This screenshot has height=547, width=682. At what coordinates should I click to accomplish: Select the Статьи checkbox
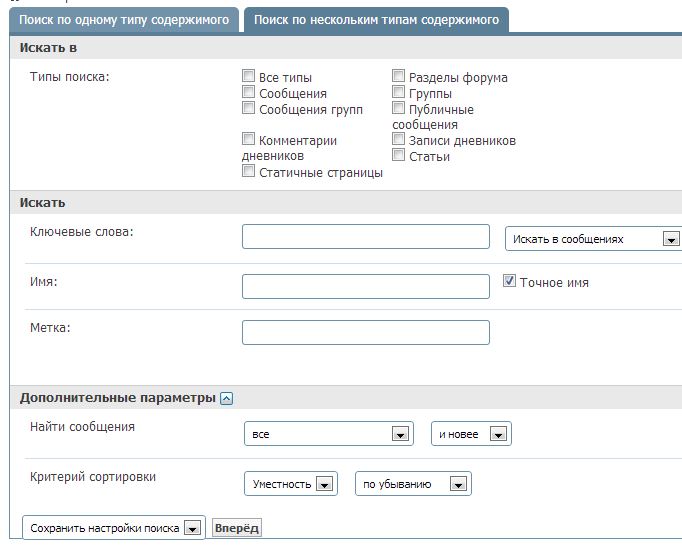point(398,155)
